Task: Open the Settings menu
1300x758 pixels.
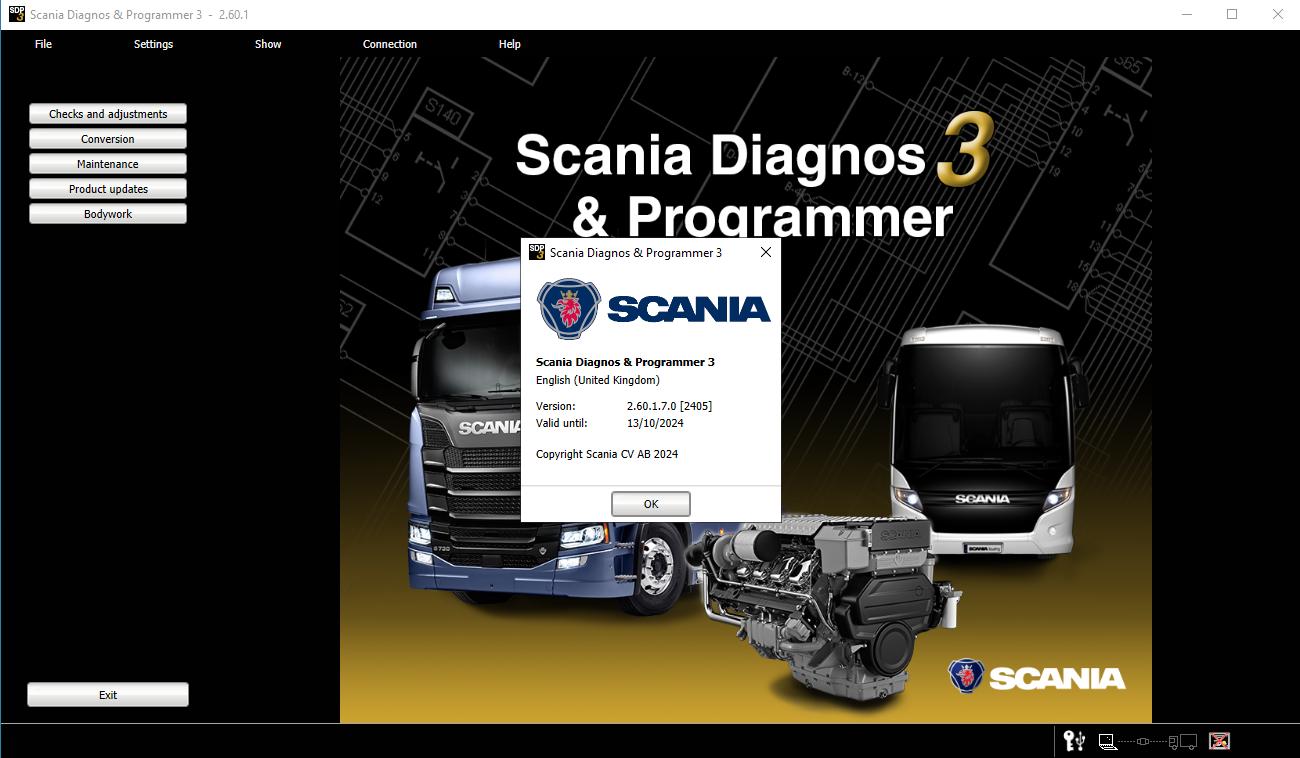Action: pyautogui.click(x=152, y=44)
